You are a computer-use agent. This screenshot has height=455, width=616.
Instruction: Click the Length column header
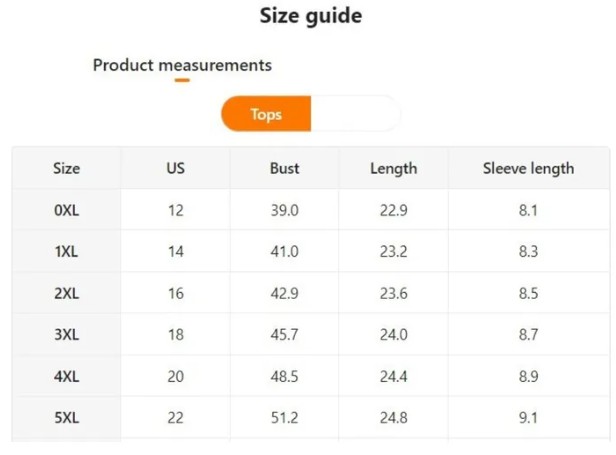(394, 169)
